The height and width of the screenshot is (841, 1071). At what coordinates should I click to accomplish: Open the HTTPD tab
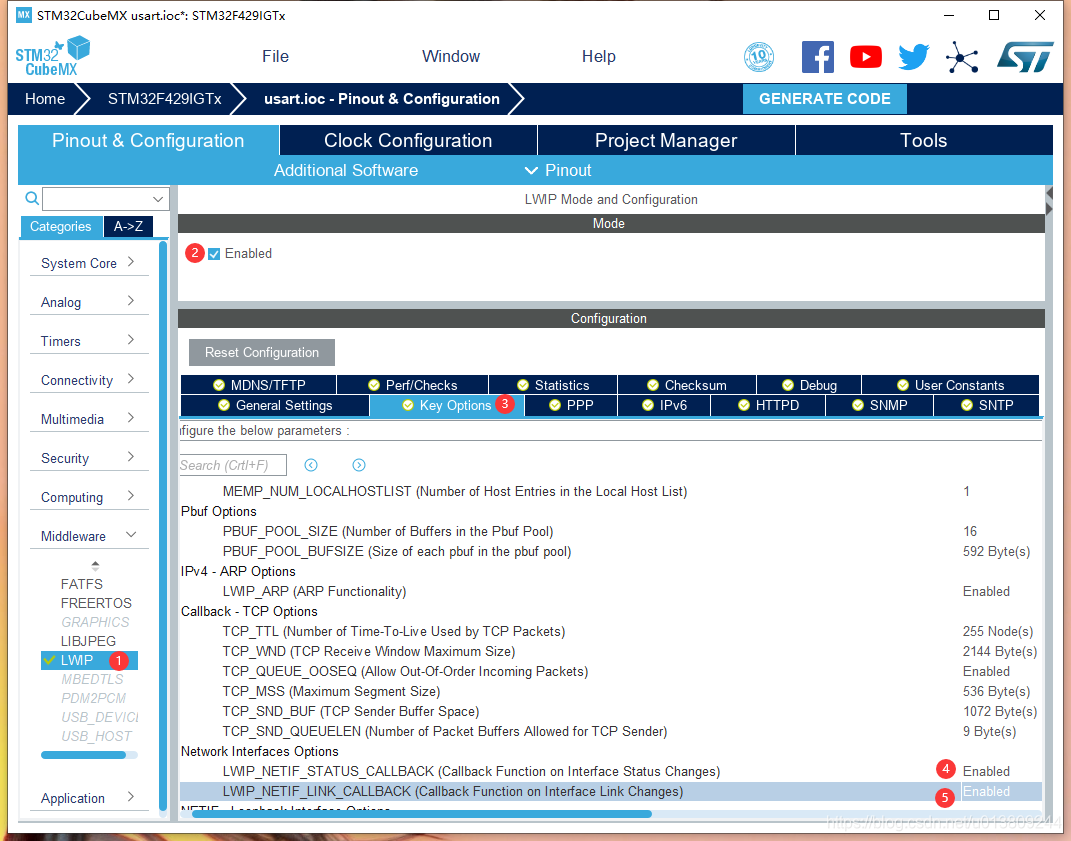pos(768,405)
